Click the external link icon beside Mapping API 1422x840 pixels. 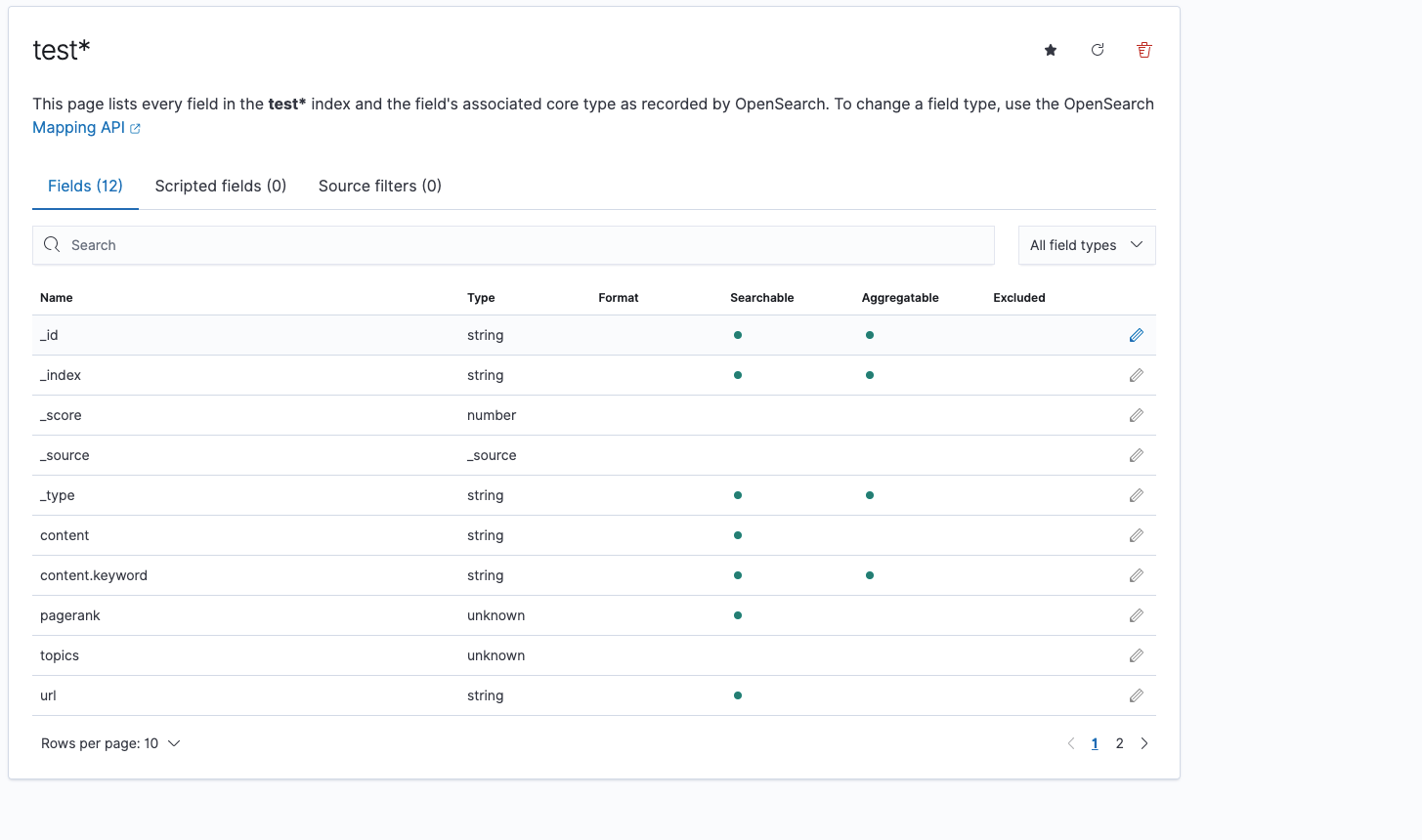[x=135, y=127]
